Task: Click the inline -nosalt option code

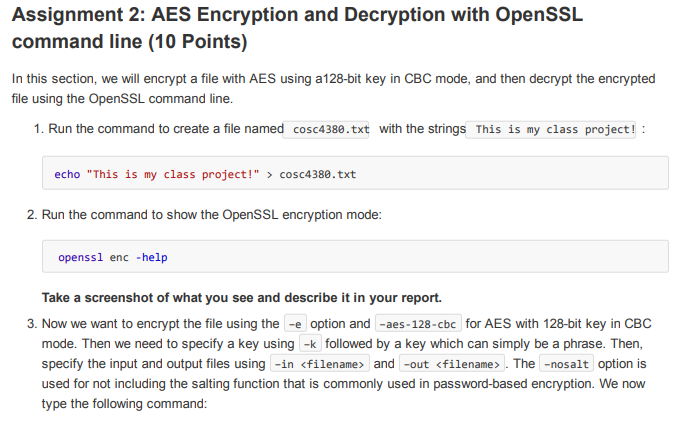Action: (x=566, y=364)
